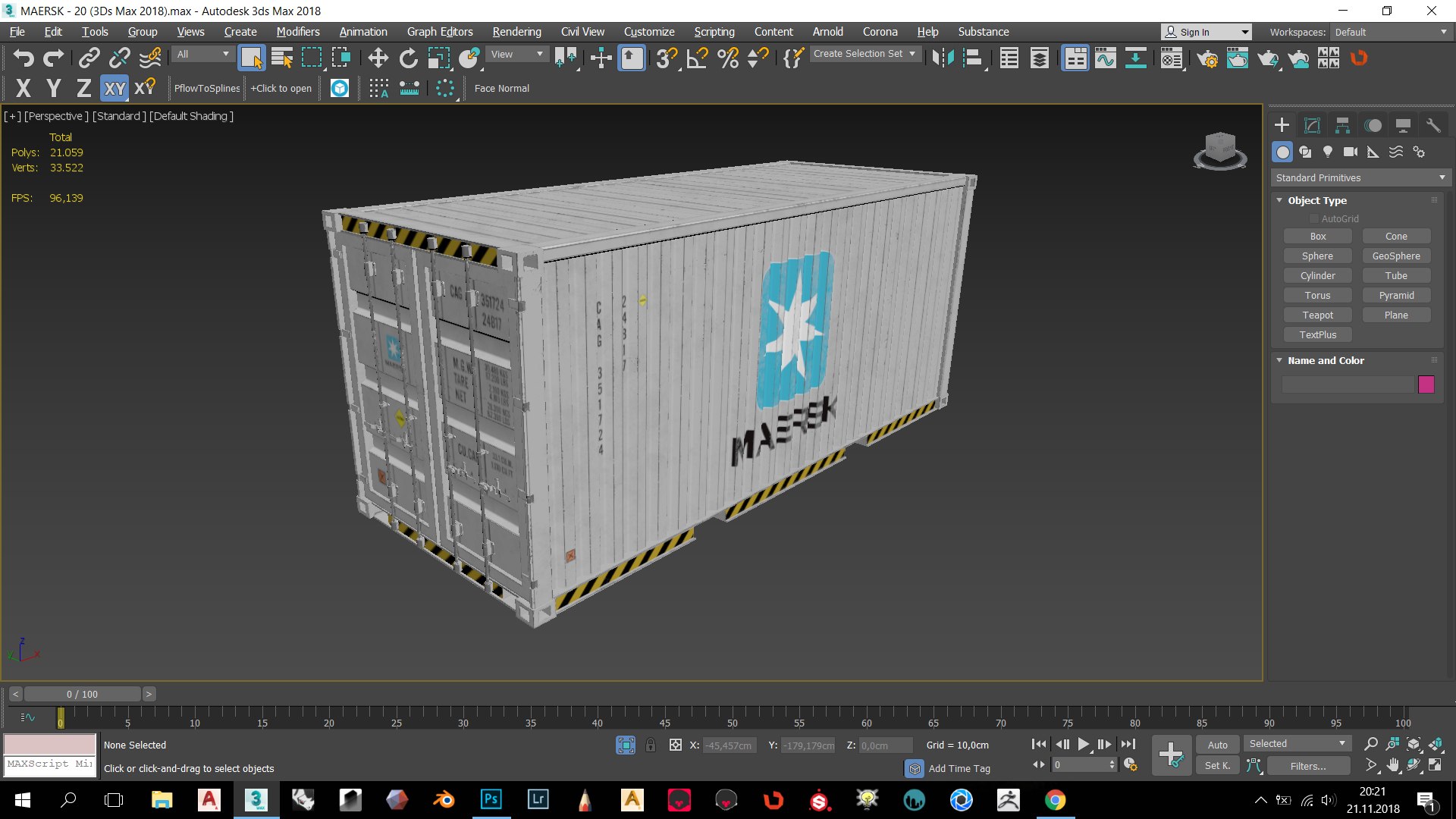Open the Layer Explorer
The width and height of the screenshot is (1456, 819).
(x=1040, y=58)
